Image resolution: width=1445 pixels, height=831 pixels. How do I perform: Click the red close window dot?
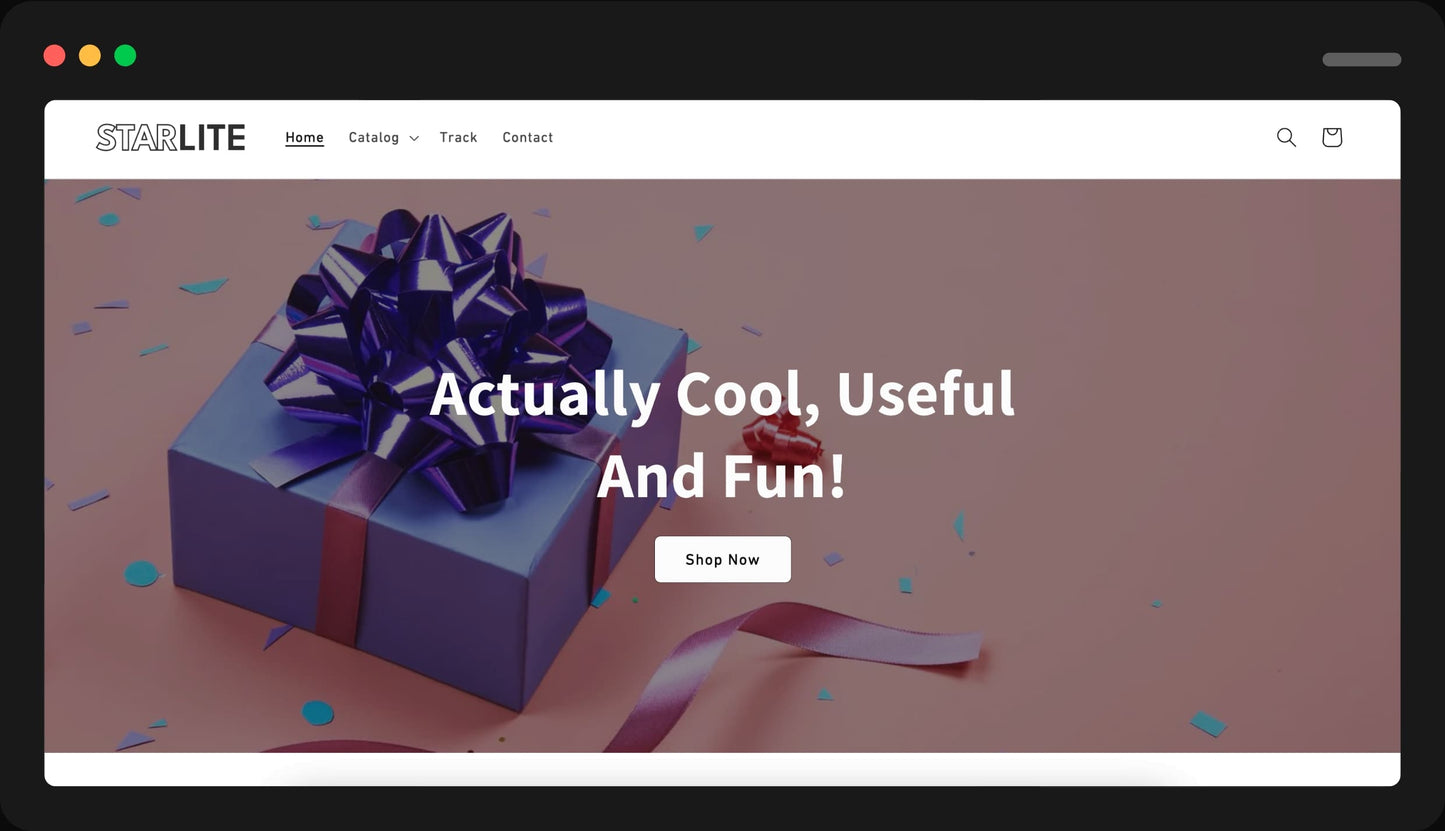tap(55, 55)
